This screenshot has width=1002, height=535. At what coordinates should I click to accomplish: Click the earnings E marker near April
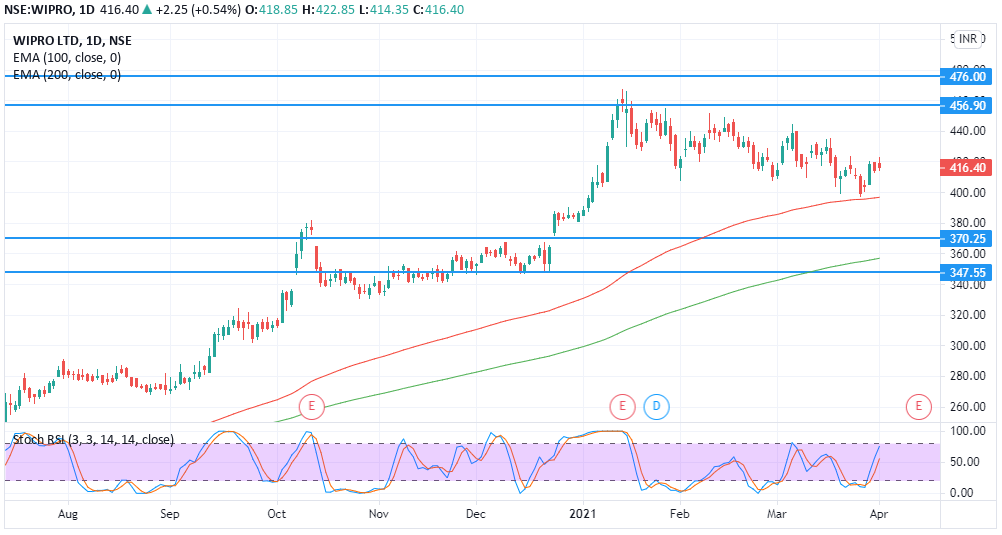[918, 406]
